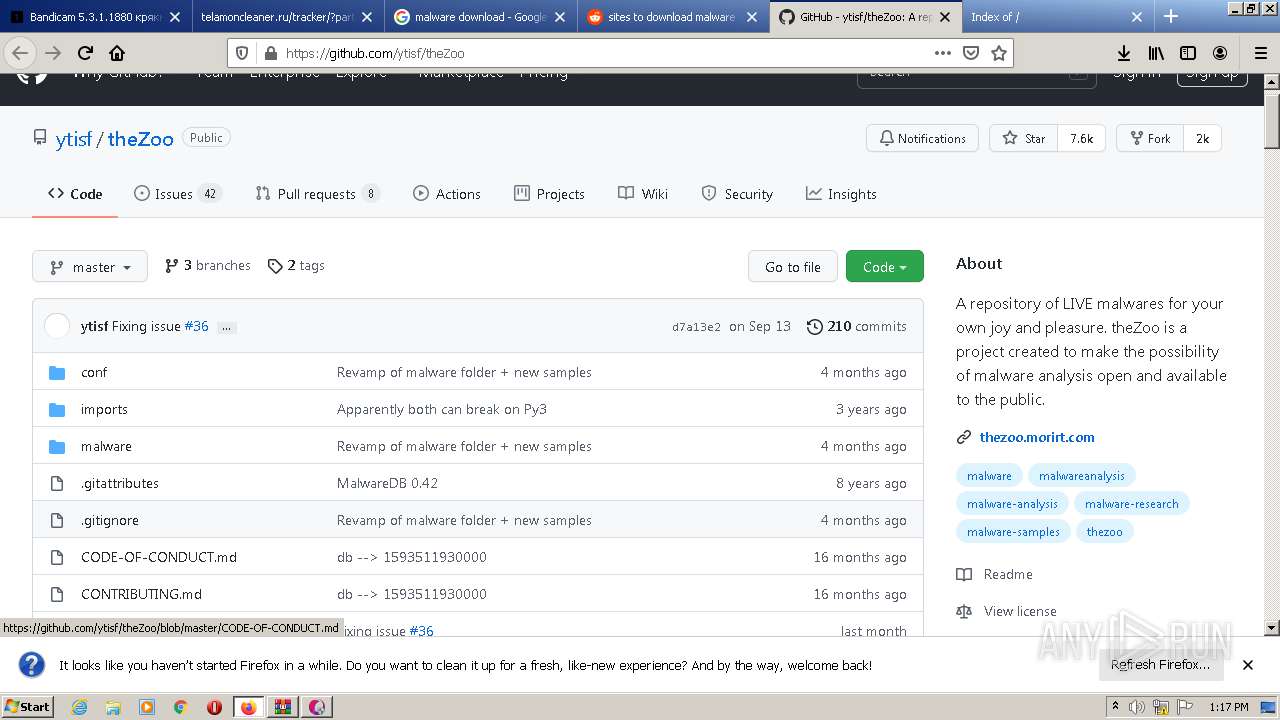Open commit hash d7a13e2
The width and height of the screenshot is (1280, 720).
point(696,327)
